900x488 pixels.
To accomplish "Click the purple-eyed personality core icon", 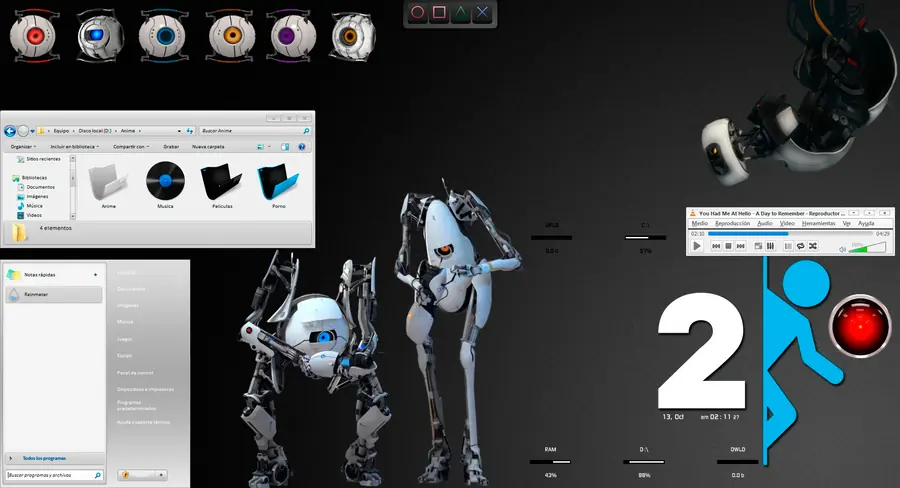I will pyautogui.click(x=293, y=36).
